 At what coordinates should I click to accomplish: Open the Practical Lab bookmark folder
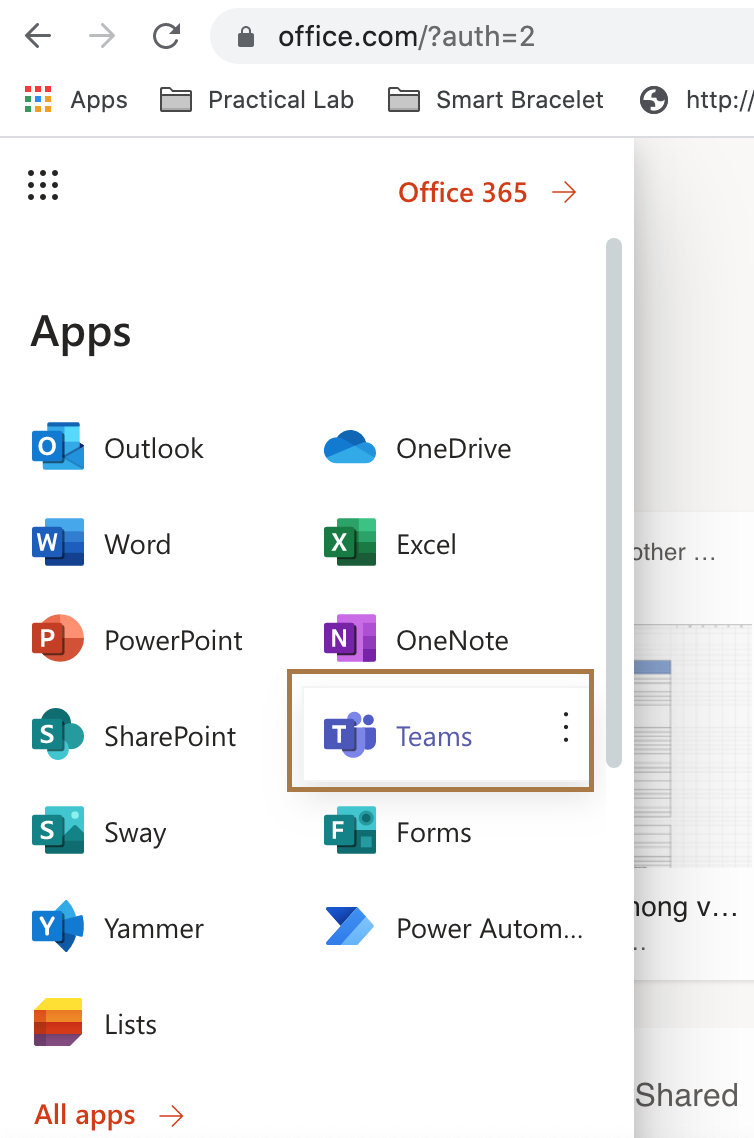pos(257,100)
